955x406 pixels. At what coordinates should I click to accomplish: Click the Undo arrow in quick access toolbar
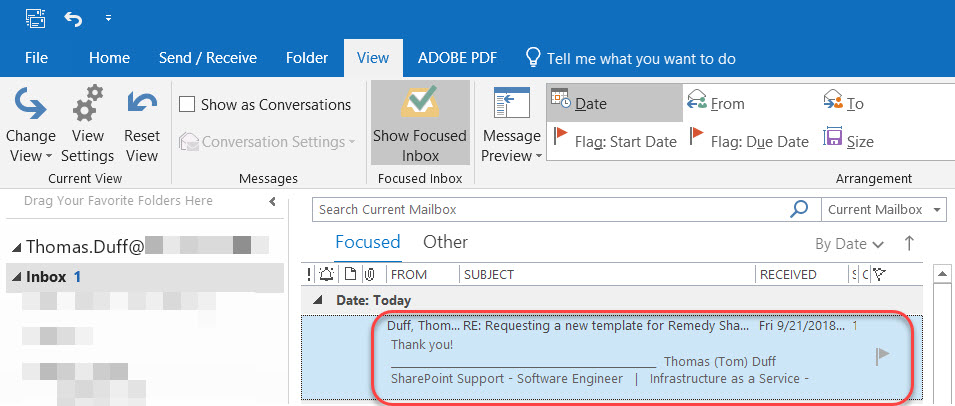tap(73, 19)
